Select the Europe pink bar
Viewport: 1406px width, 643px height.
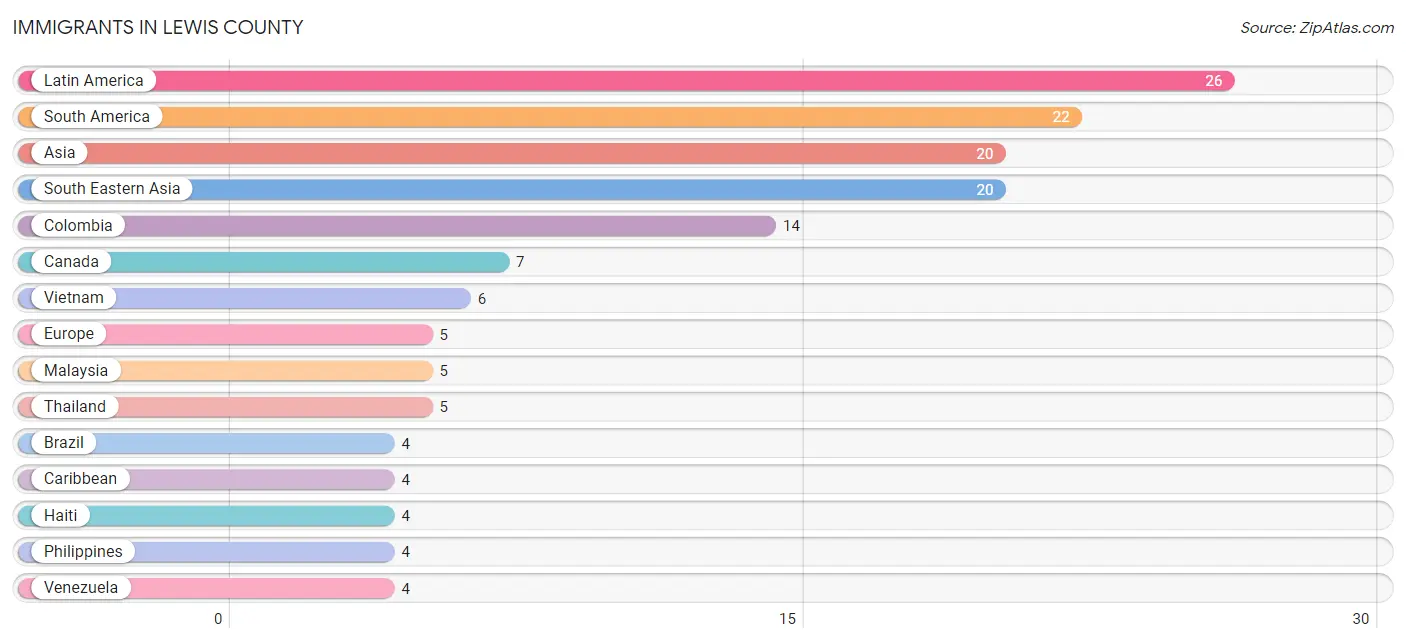point(226,334)
